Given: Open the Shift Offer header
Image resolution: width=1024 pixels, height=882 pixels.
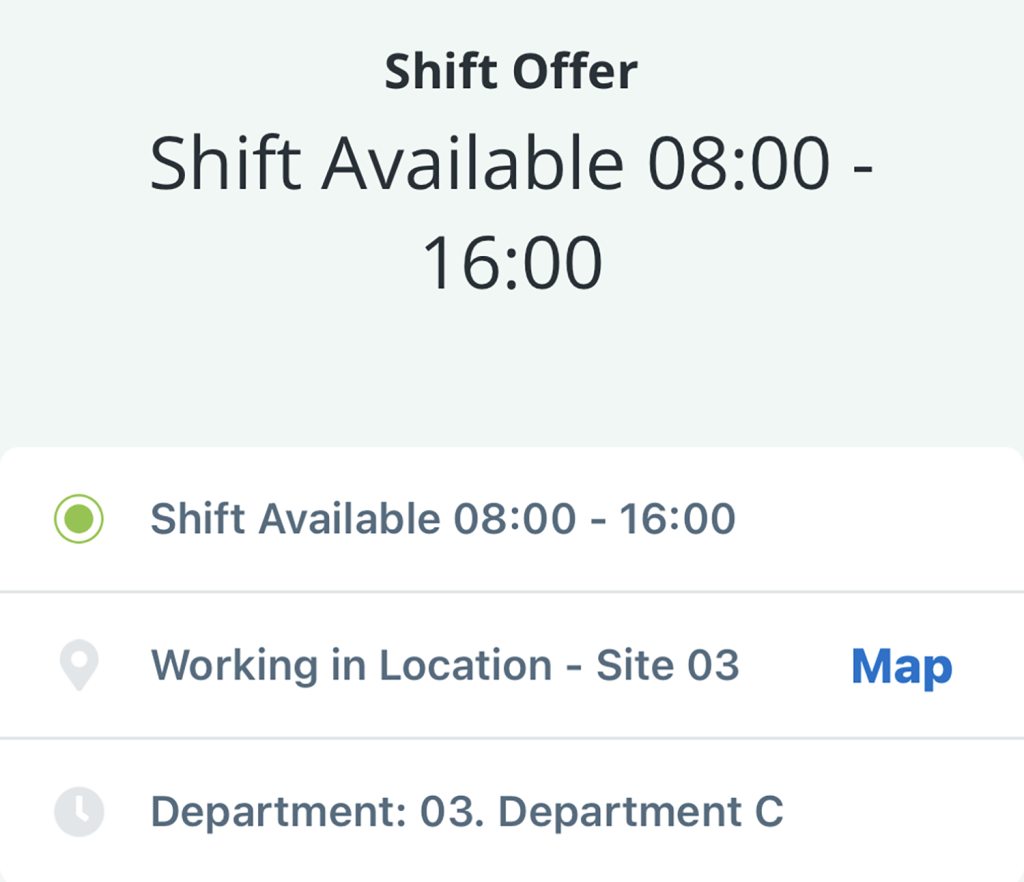Looking at the screenshot, I should (511, 70).
